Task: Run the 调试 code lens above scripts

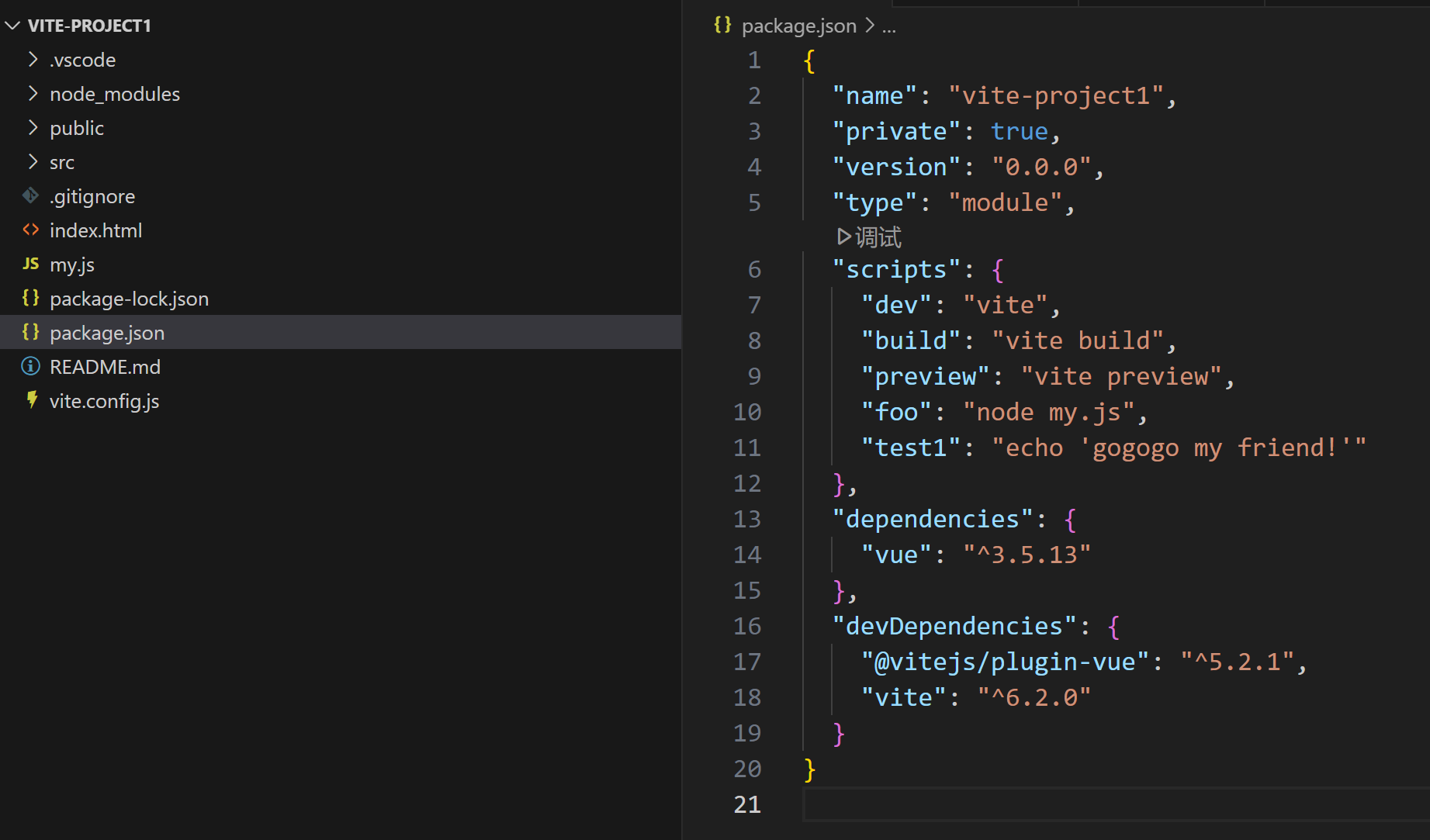Action: pos(868,237)
